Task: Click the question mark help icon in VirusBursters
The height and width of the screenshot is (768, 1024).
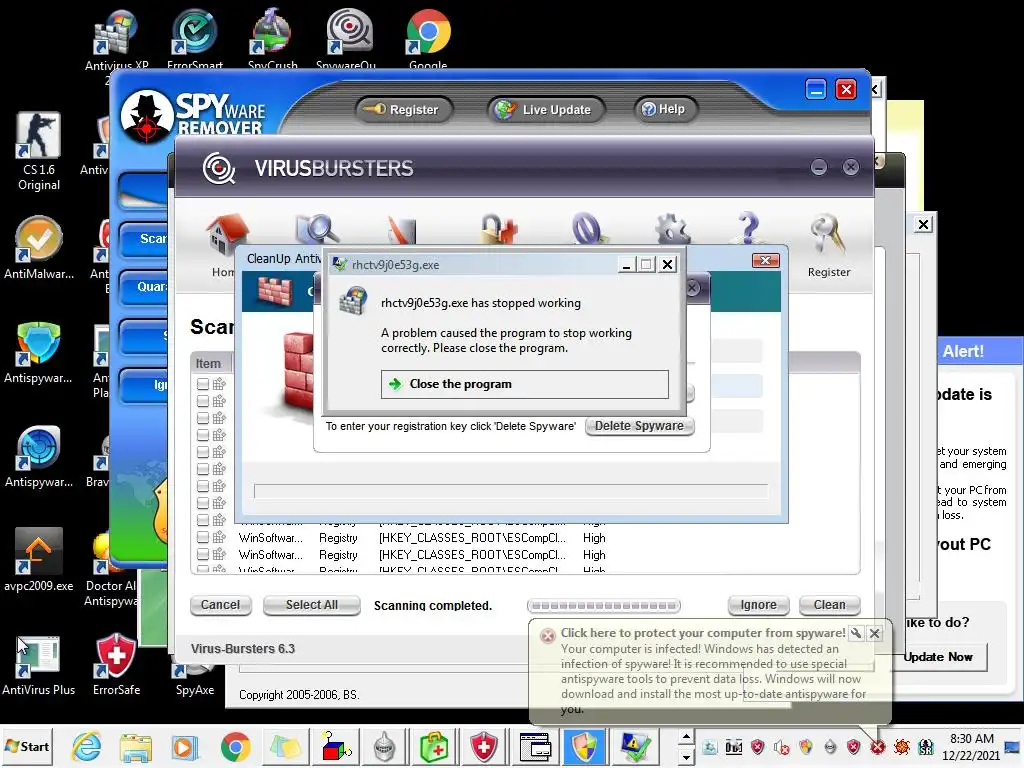Action: click(748, 230)
